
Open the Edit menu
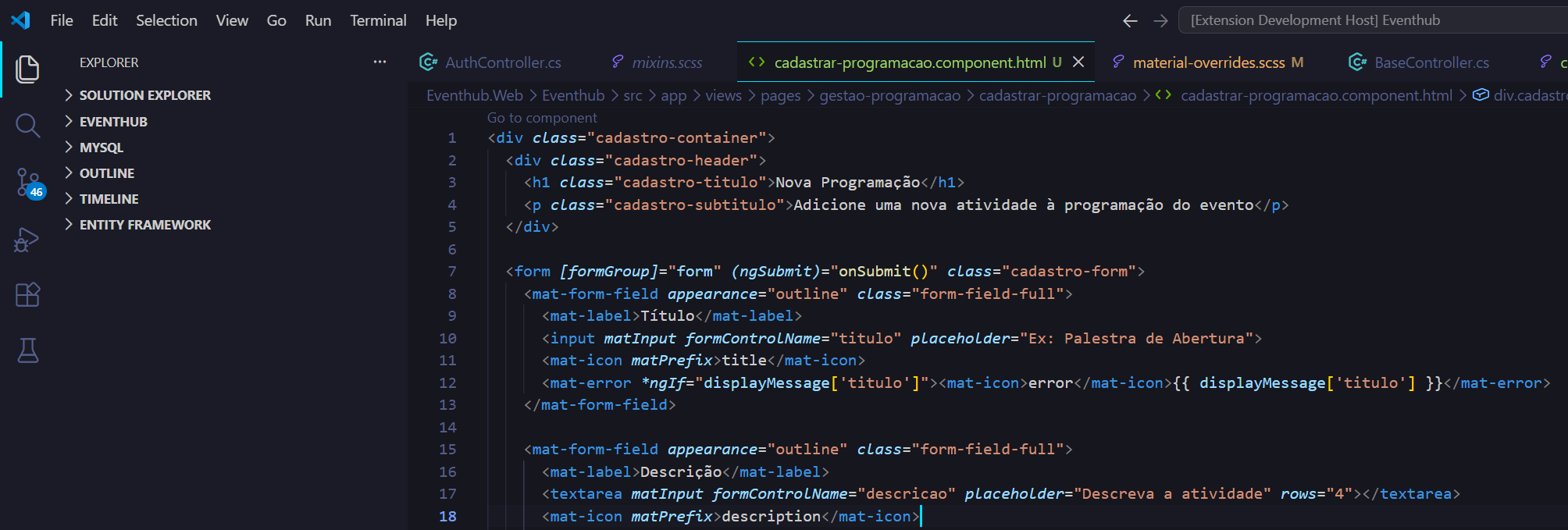coord(105,21)
